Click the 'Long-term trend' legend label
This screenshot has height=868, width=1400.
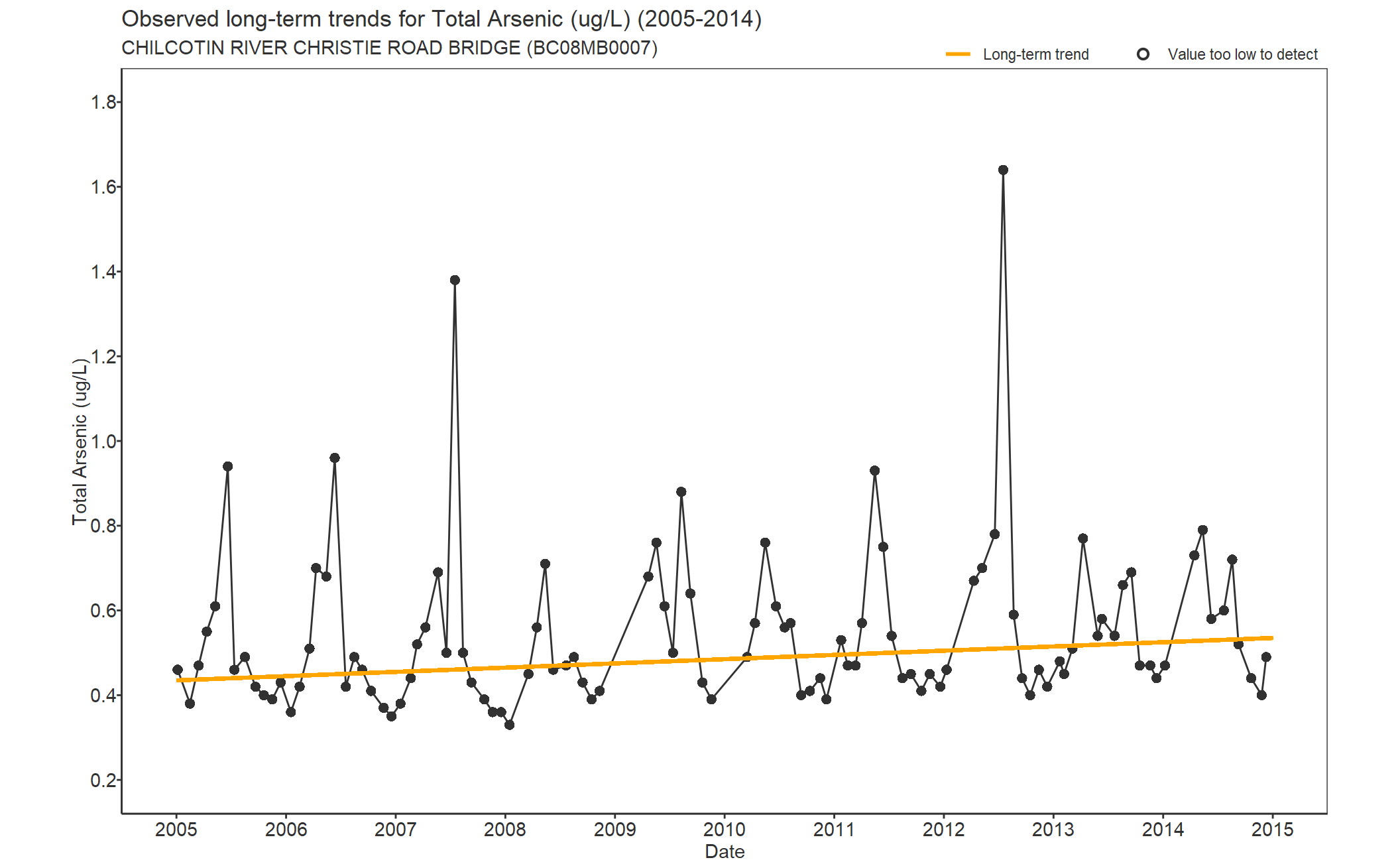(x=1035, y=54)
